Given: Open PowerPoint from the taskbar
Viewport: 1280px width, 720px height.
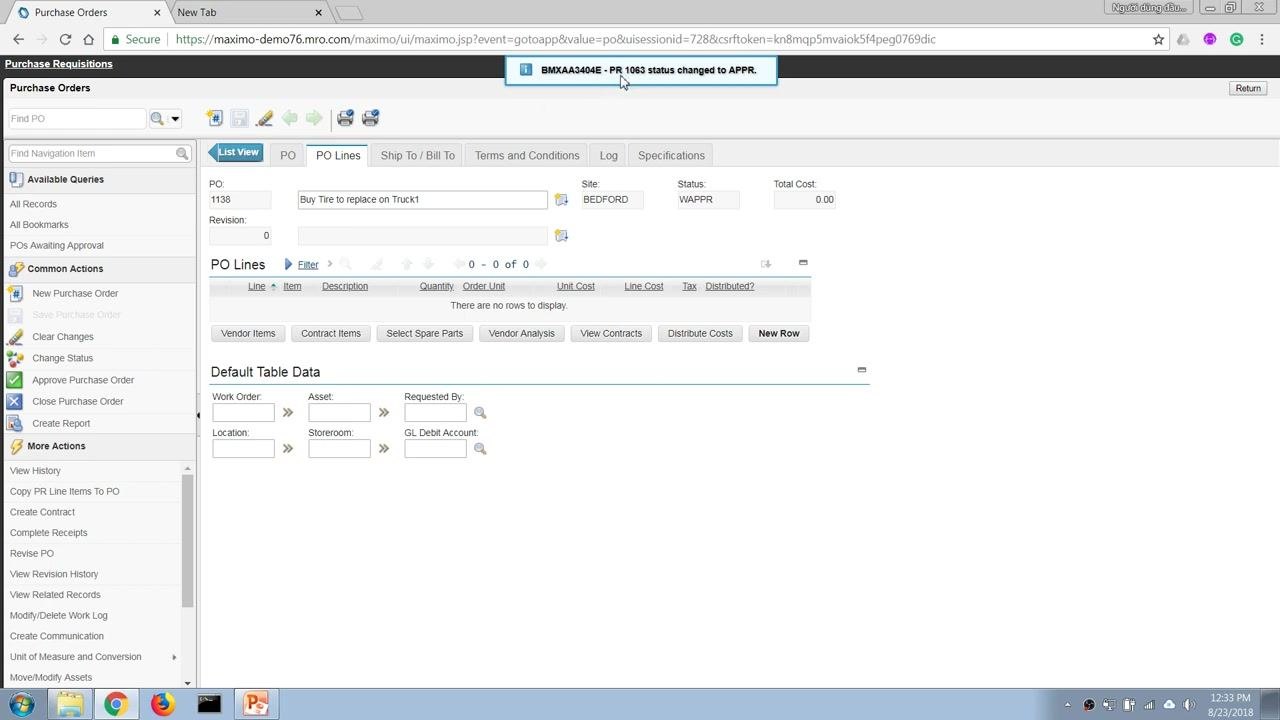Looking at the screenshot, I should (x=256, y=704).
